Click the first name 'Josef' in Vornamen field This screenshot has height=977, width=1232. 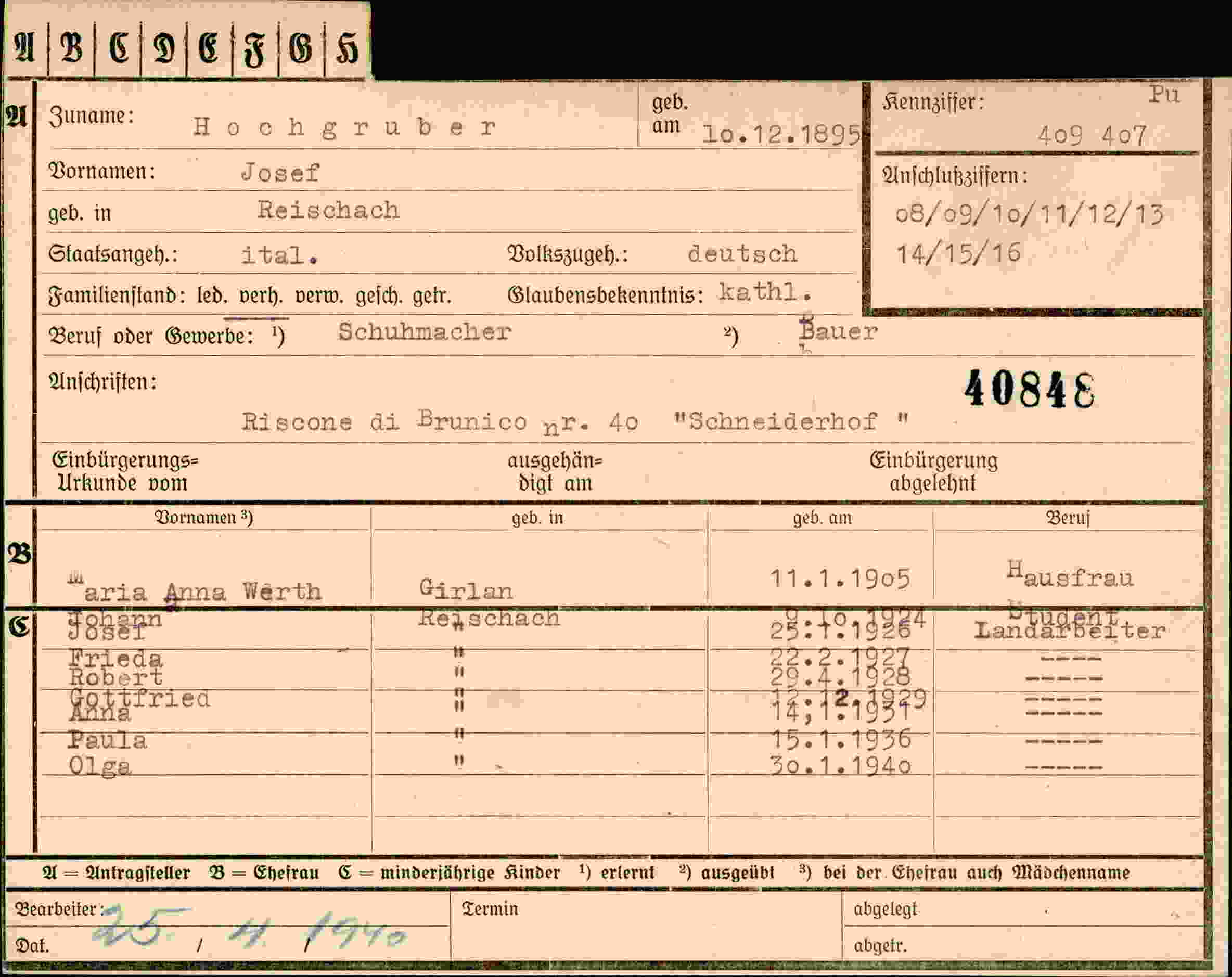point(280,173)
